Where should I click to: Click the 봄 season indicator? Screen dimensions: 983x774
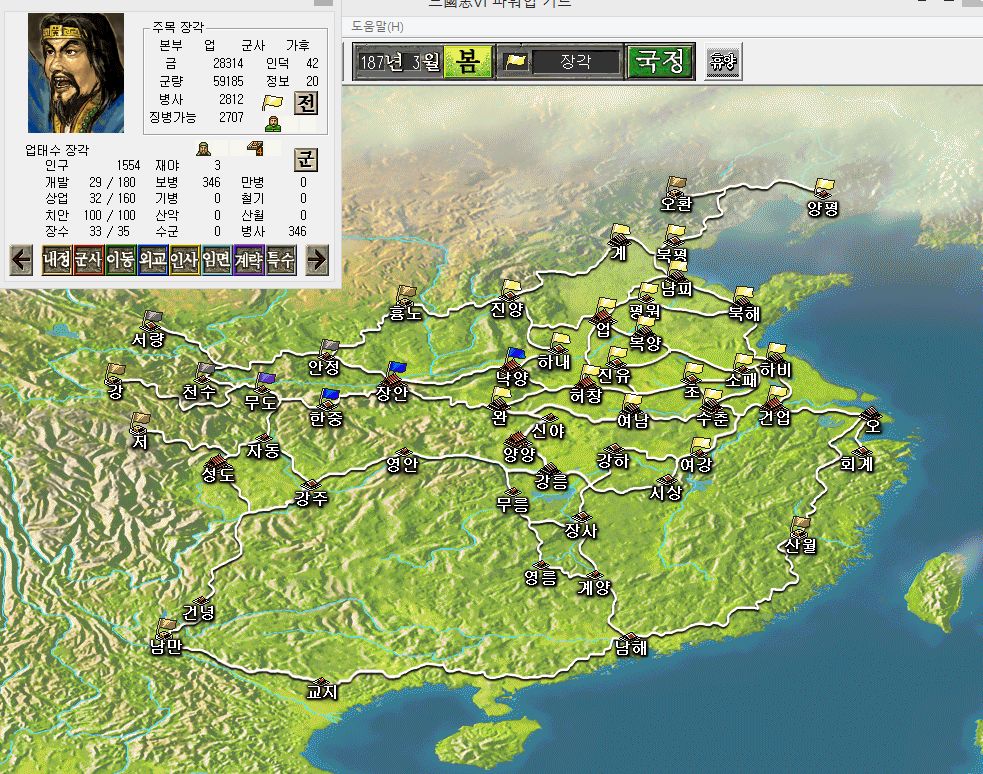[x=467, y=62]
